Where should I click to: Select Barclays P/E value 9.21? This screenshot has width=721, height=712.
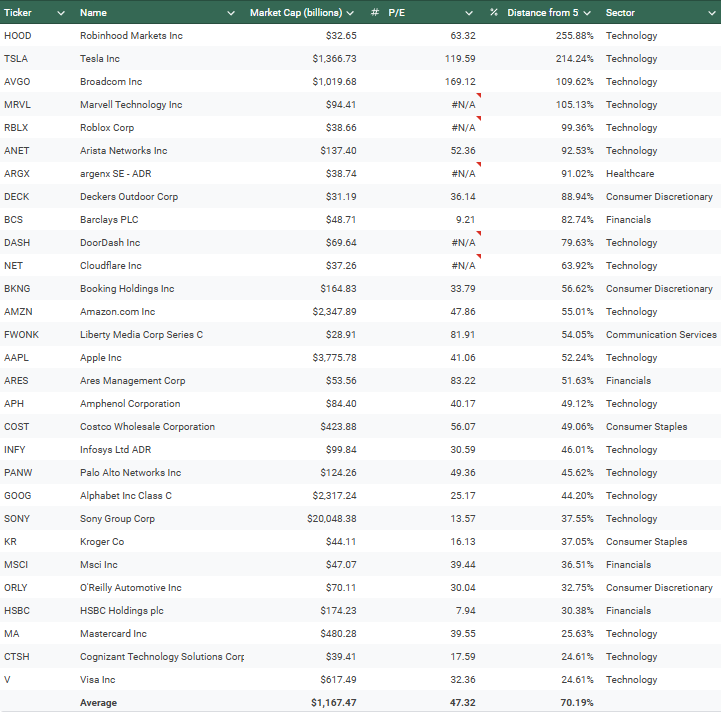pyautogui.click(x=465, y=219)
